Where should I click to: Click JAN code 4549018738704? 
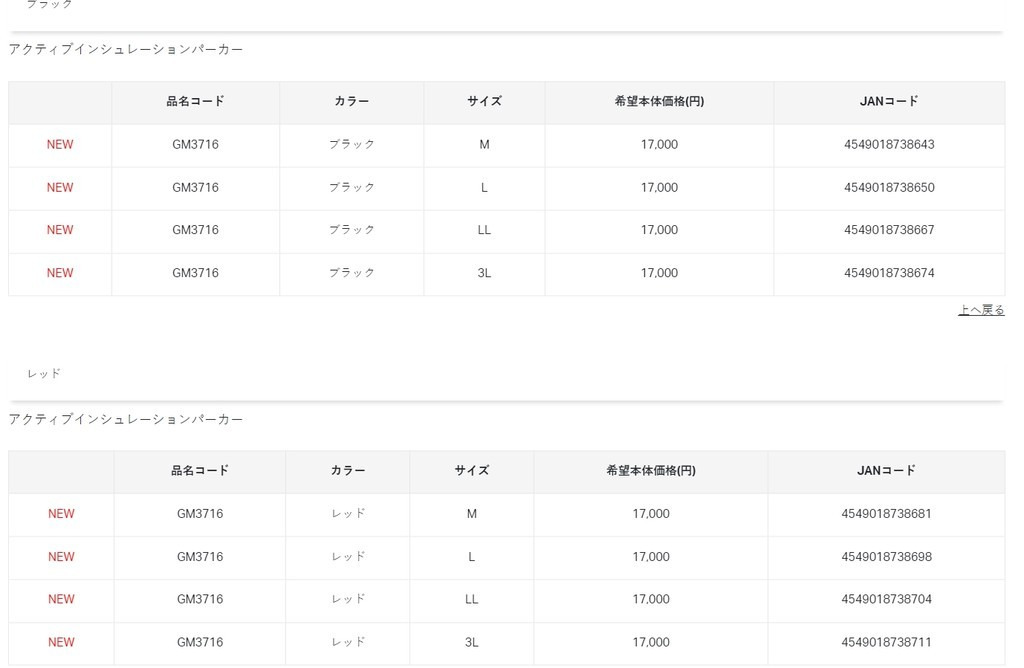pos(886,600)
